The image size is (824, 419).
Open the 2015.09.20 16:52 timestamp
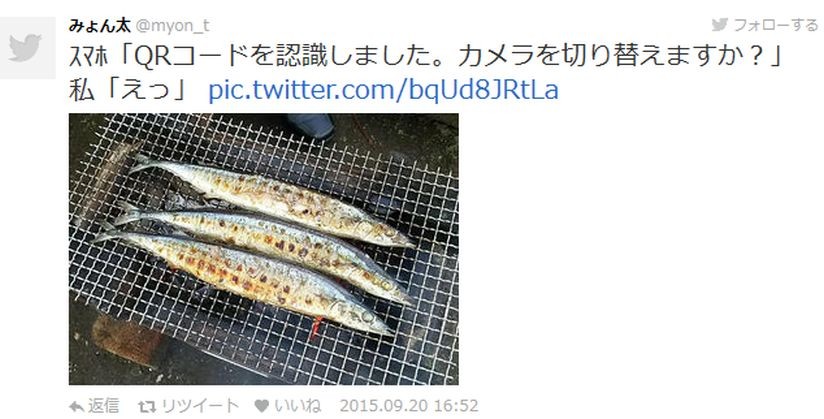coord(409,406)
